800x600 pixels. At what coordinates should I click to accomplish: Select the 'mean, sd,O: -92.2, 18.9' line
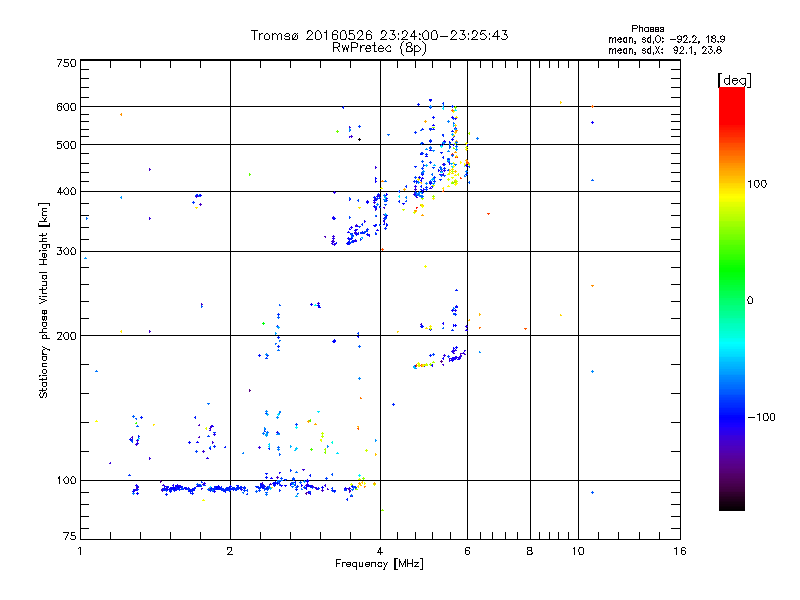click(666, 39)
